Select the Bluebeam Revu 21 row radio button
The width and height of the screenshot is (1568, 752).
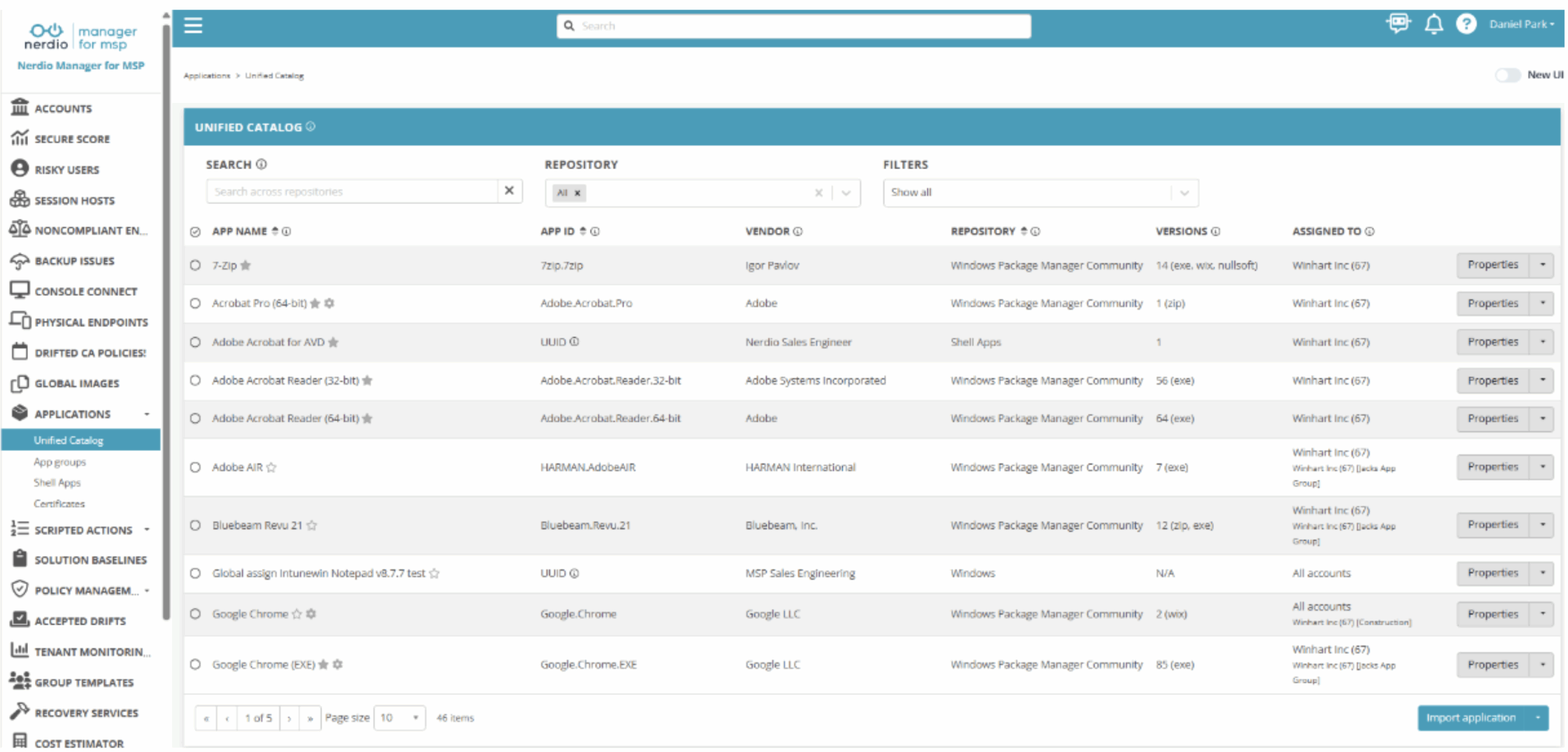[195, 525]
